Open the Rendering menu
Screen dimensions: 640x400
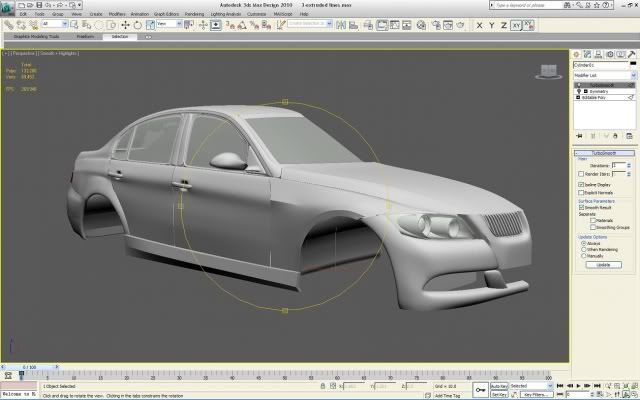click(194, 14)
